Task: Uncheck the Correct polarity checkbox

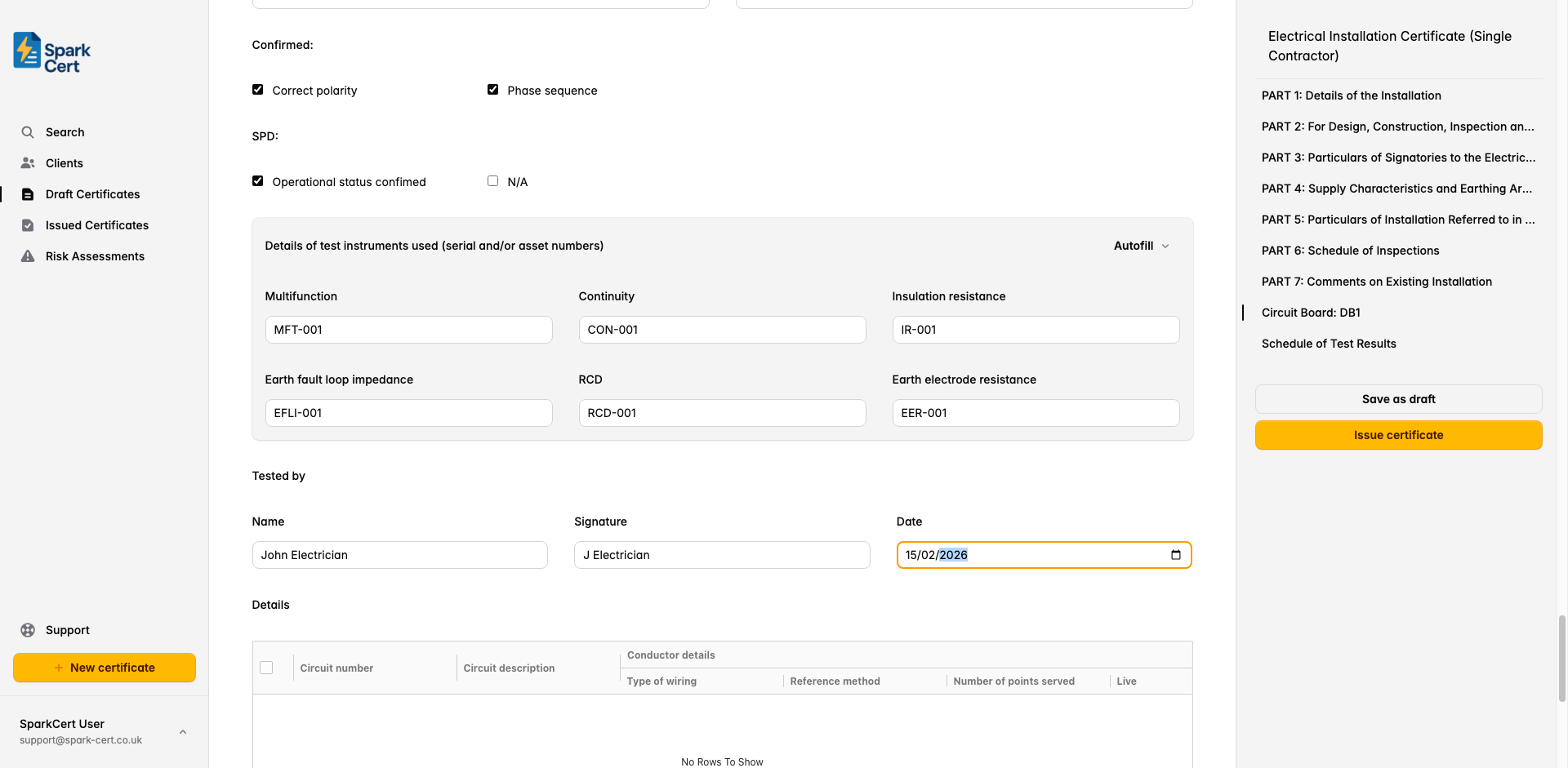Action: pos(258,90)
